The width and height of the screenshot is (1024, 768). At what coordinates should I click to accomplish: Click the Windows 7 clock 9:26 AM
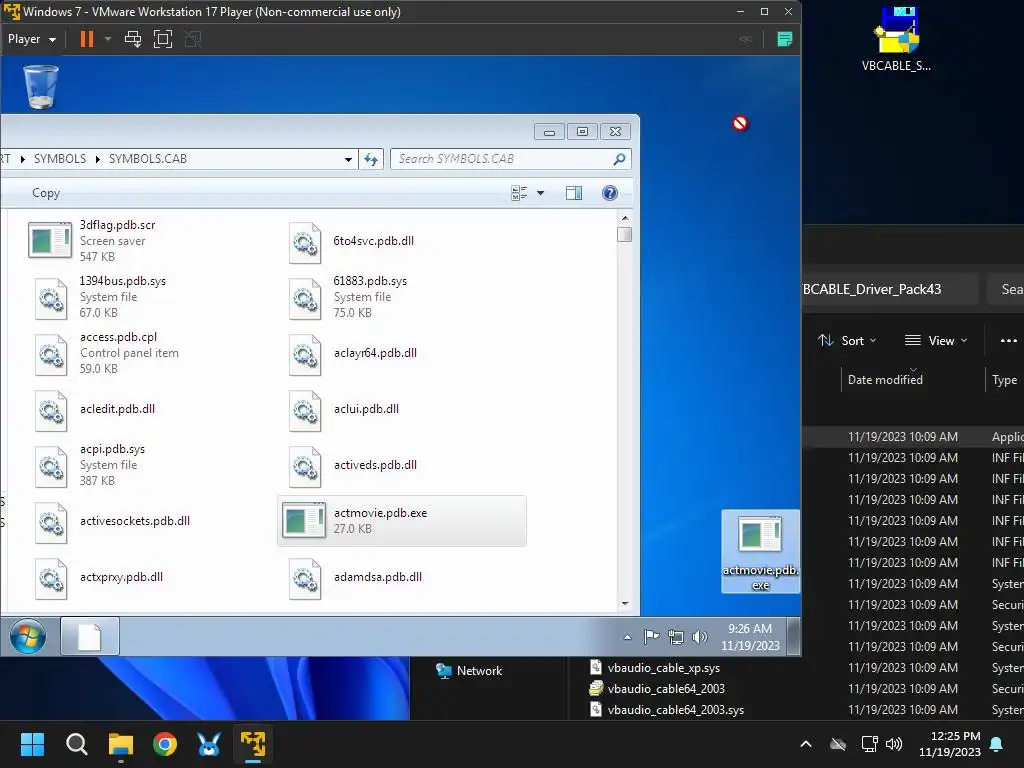point(750,637)
